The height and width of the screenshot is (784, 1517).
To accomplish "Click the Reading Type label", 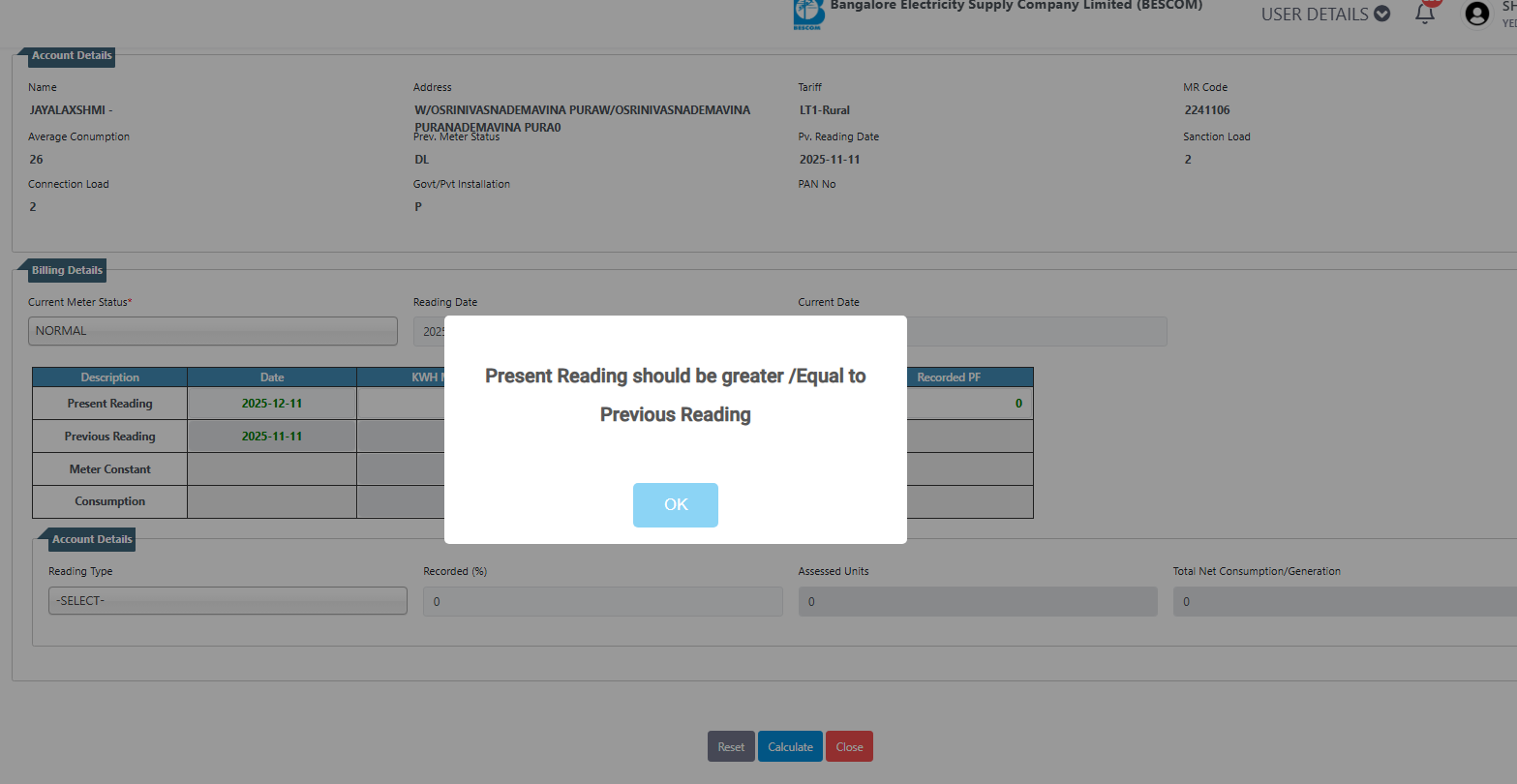I will click(80, 571).
